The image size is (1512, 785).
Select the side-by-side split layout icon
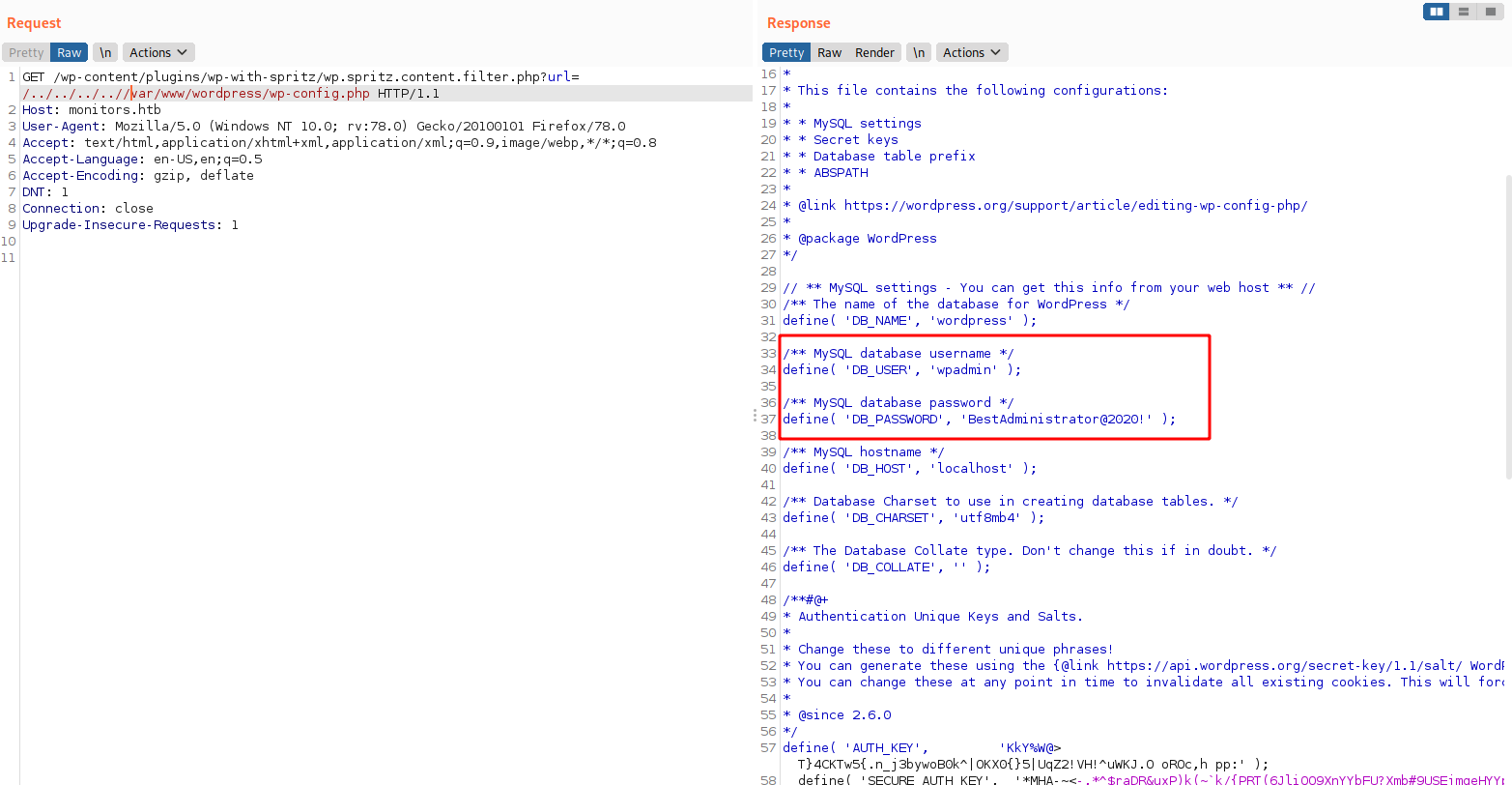click(x=1436, y=12)
